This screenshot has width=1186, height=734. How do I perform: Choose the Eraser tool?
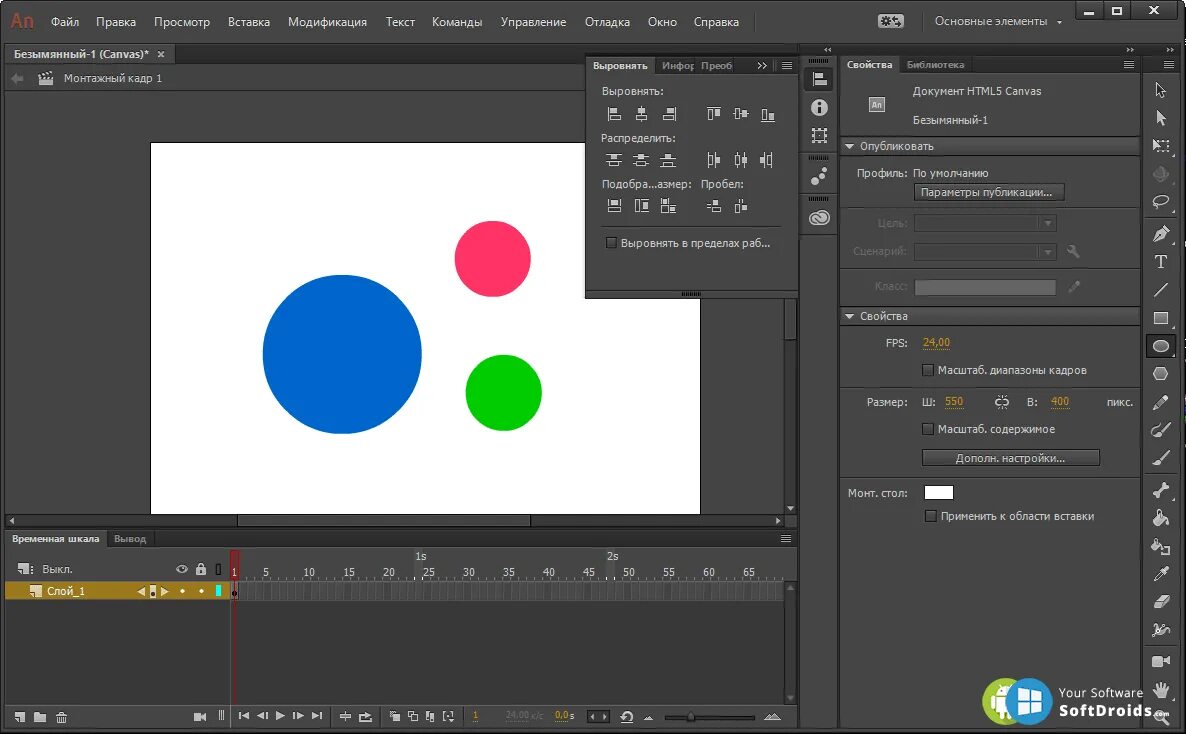click(x=1160, y=602)
